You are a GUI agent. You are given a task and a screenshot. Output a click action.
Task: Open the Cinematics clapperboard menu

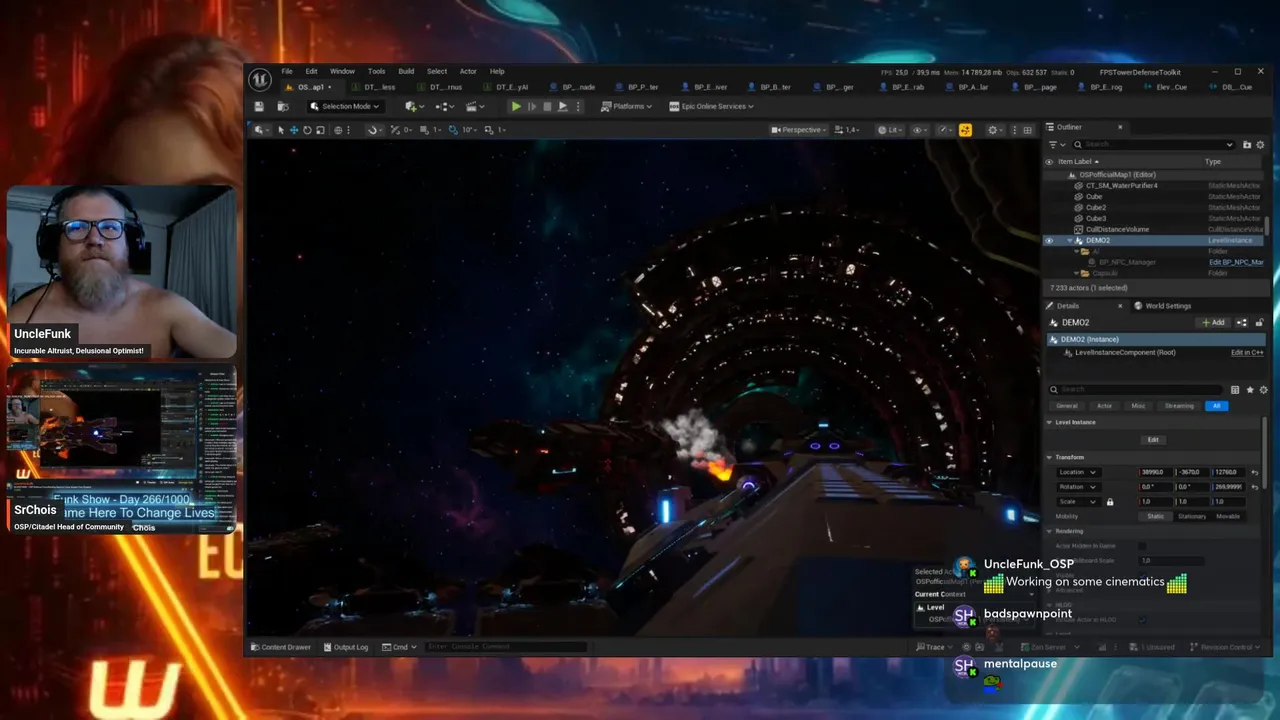(x=476, y=106)
